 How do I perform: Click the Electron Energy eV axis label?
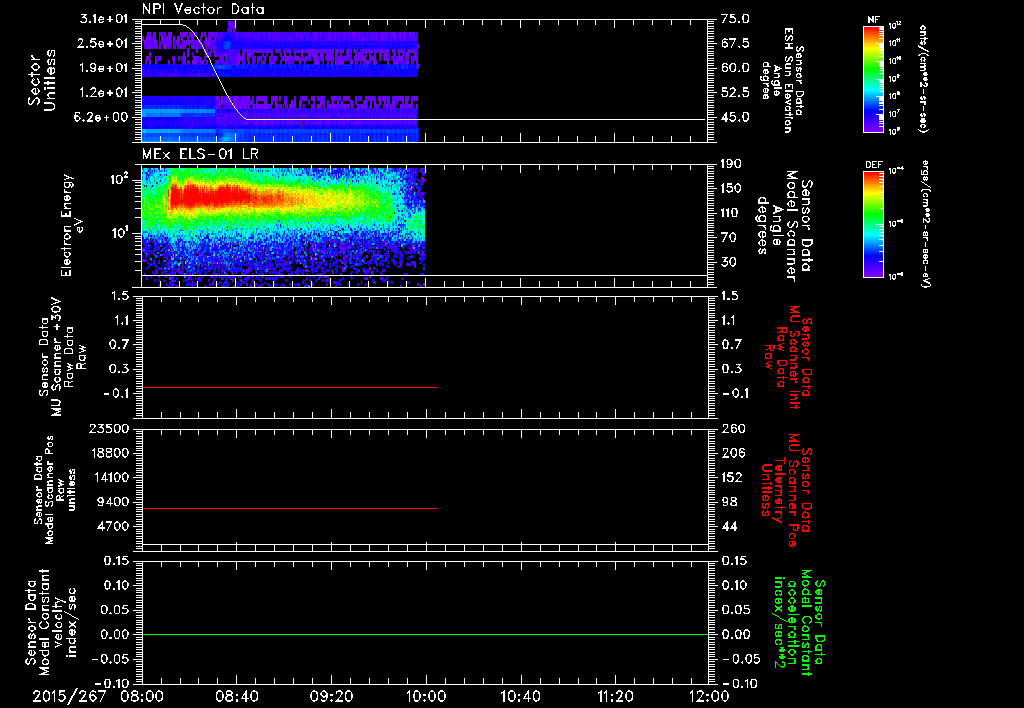pos(72,225)
